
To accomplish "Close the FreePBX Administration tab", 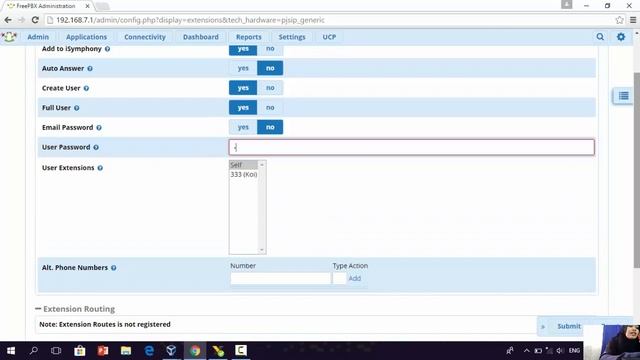I will click(87, 6).
